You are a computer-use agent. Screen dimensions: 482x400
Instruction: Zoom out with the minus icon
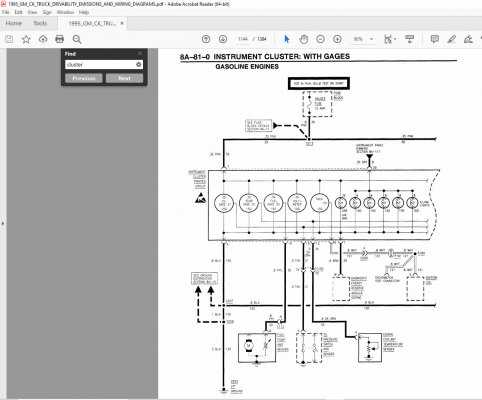pos(320,39)
